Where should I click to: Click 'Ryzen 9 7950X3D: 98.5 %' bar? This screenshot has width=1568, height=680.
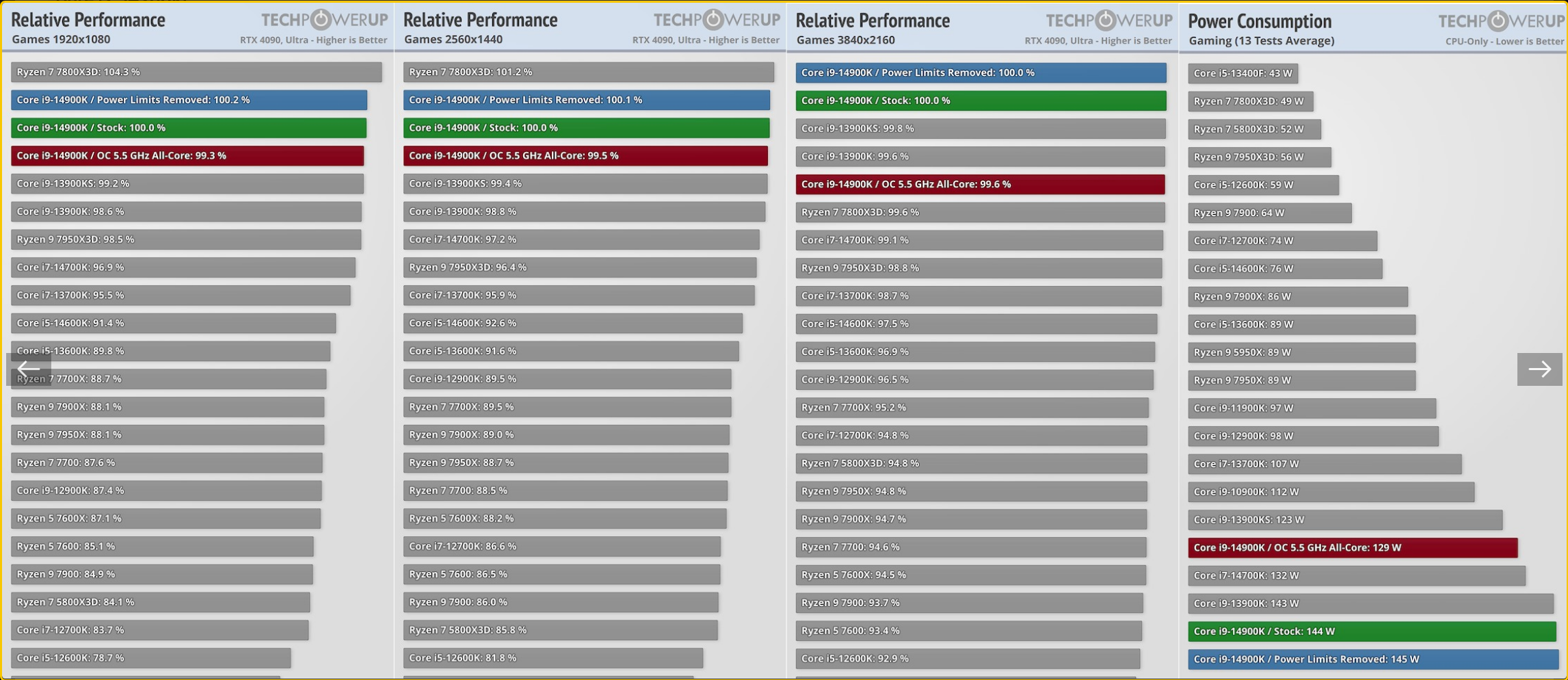[x=186, y=239]
